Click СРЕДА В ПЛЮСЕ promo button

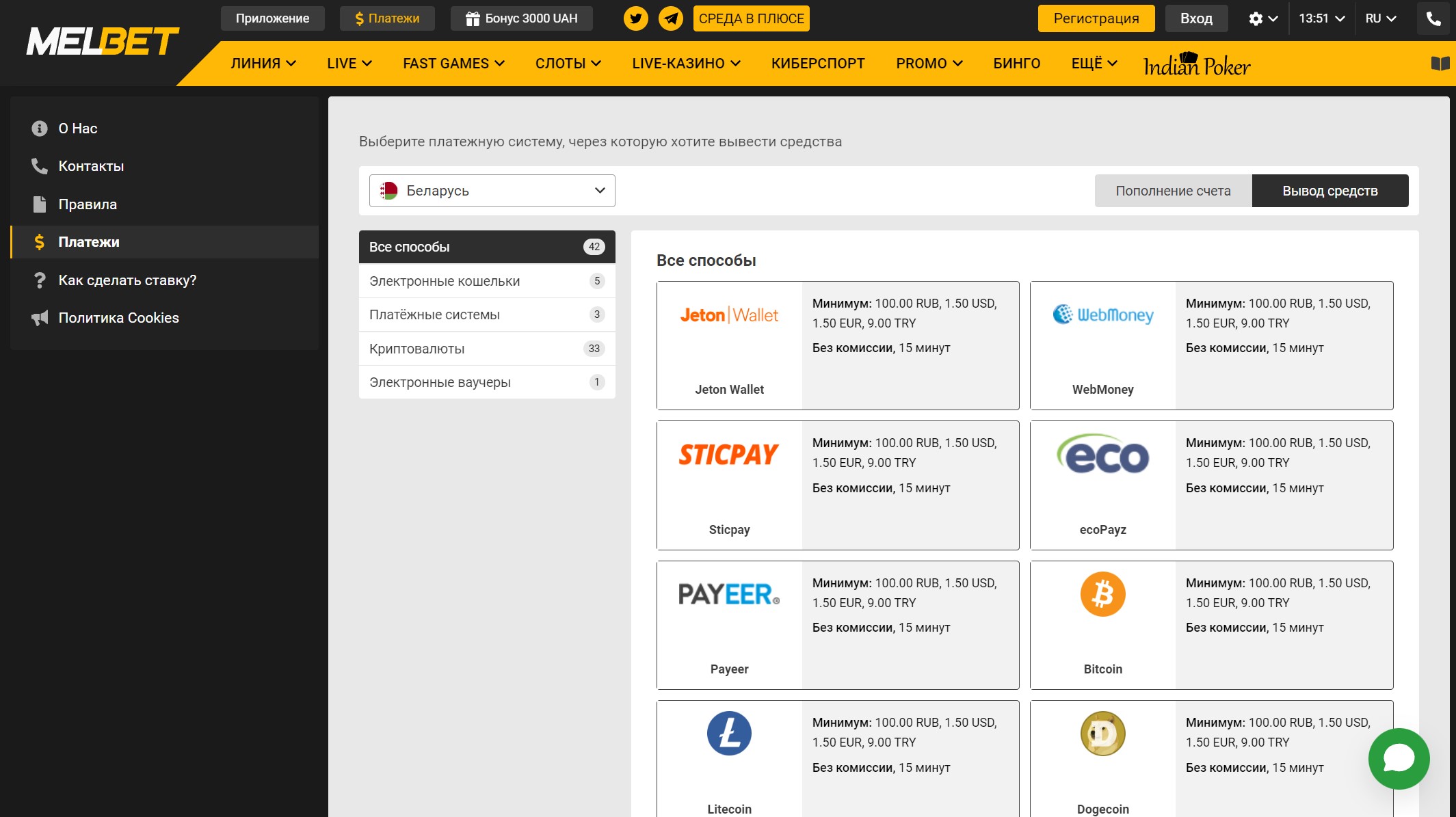(751, 18)
